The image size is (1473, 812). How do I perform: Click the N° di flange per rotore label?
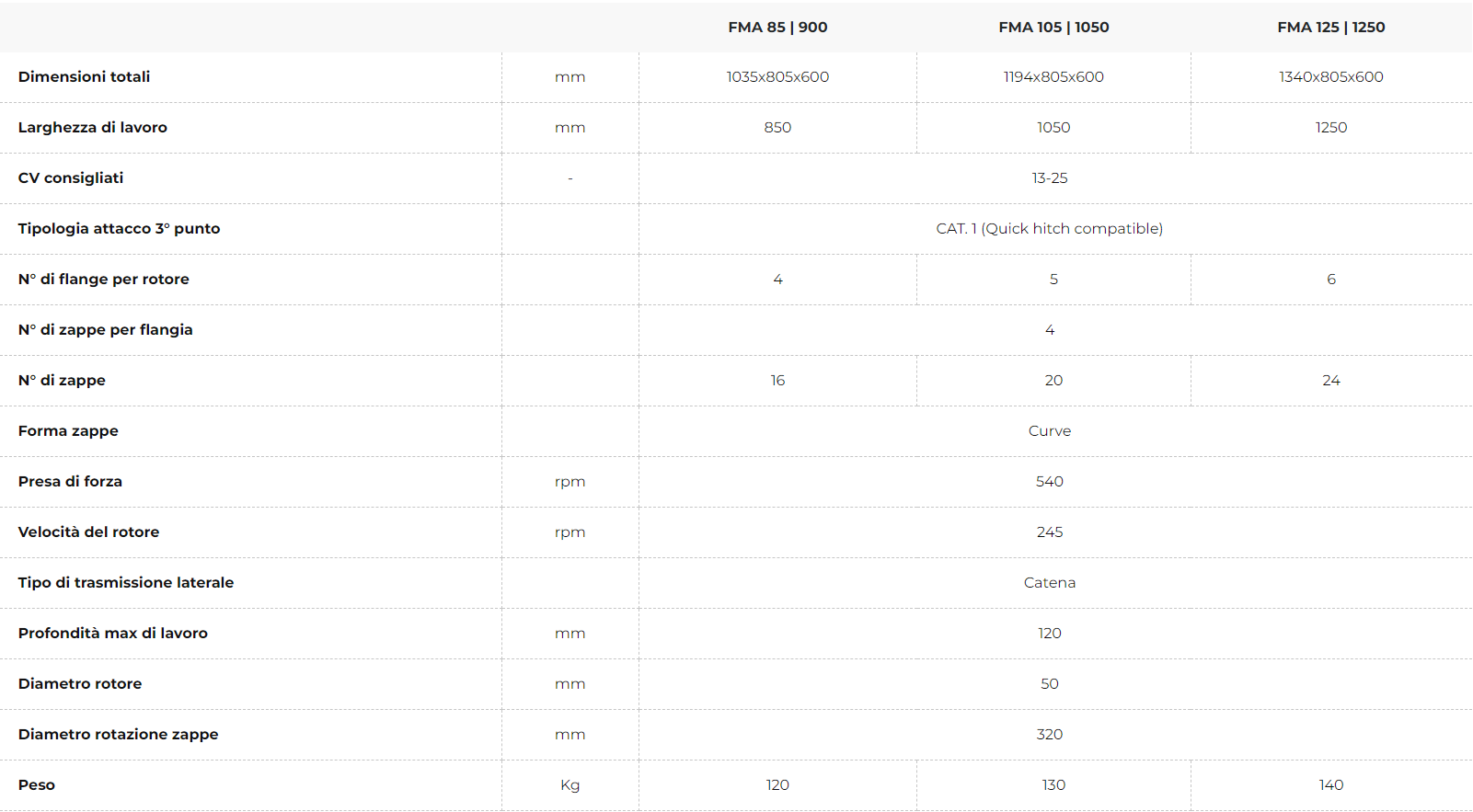click(103, 280)
